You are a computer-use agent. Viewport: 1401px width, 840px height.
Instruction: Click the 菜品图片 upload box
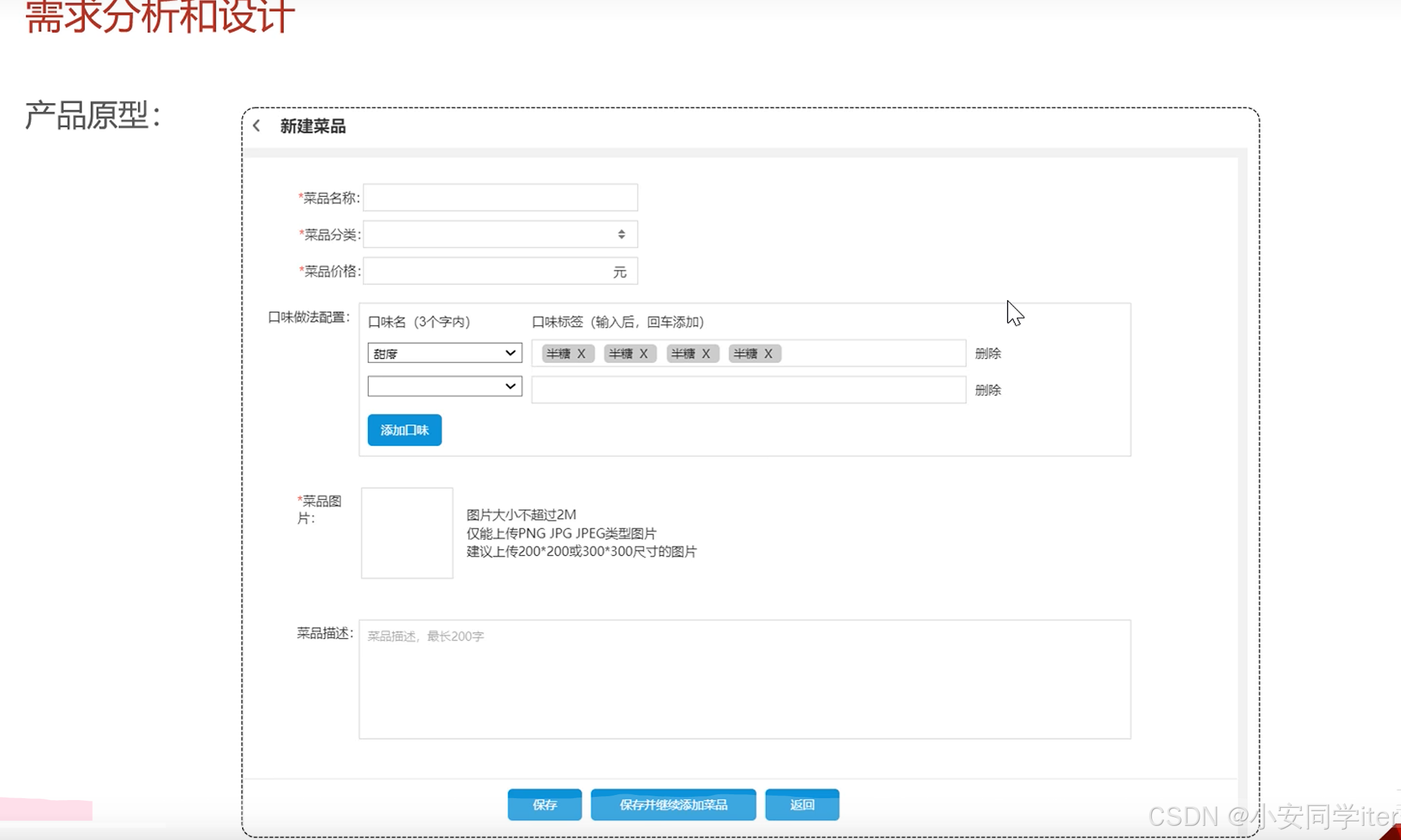point(407,533)
